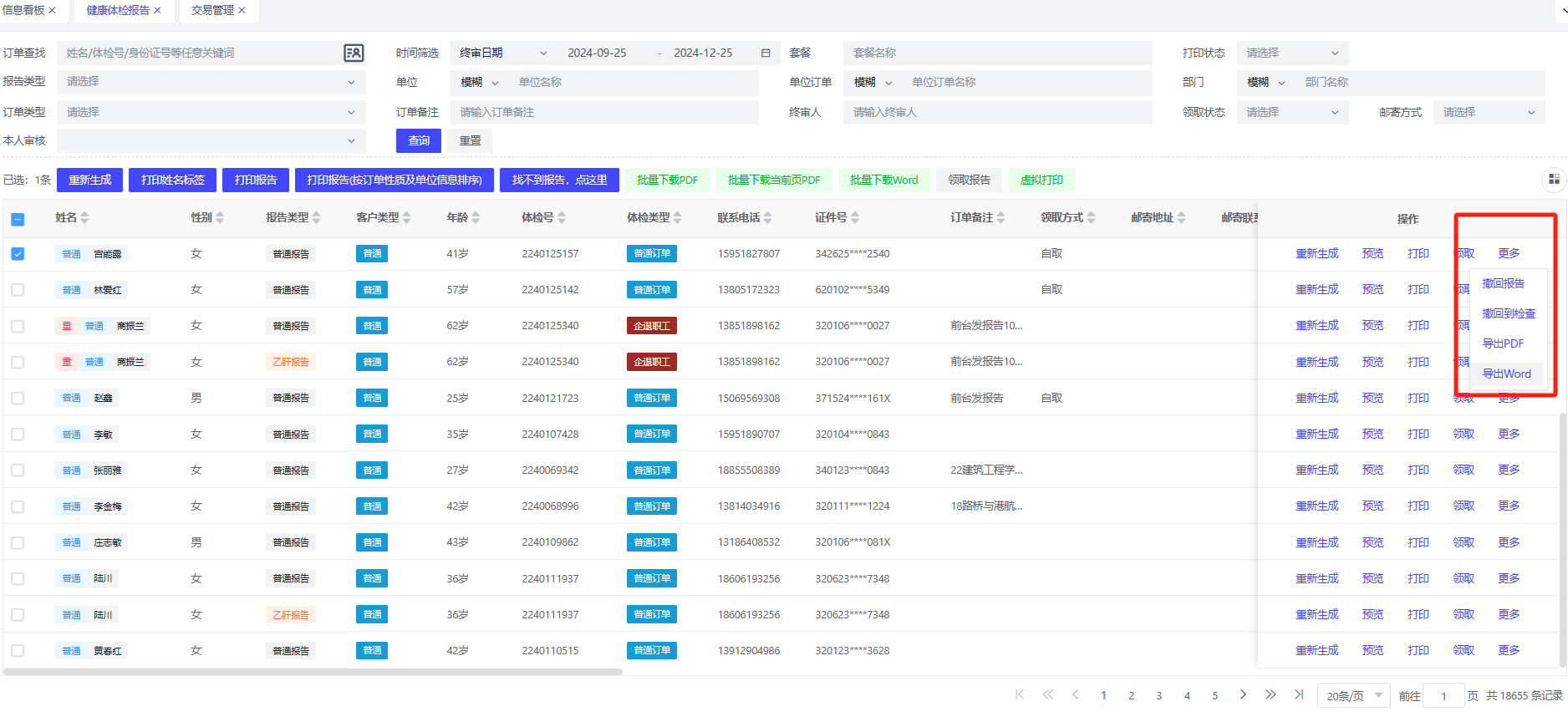Click the 虚拟打印 button

click(1041, 180)
